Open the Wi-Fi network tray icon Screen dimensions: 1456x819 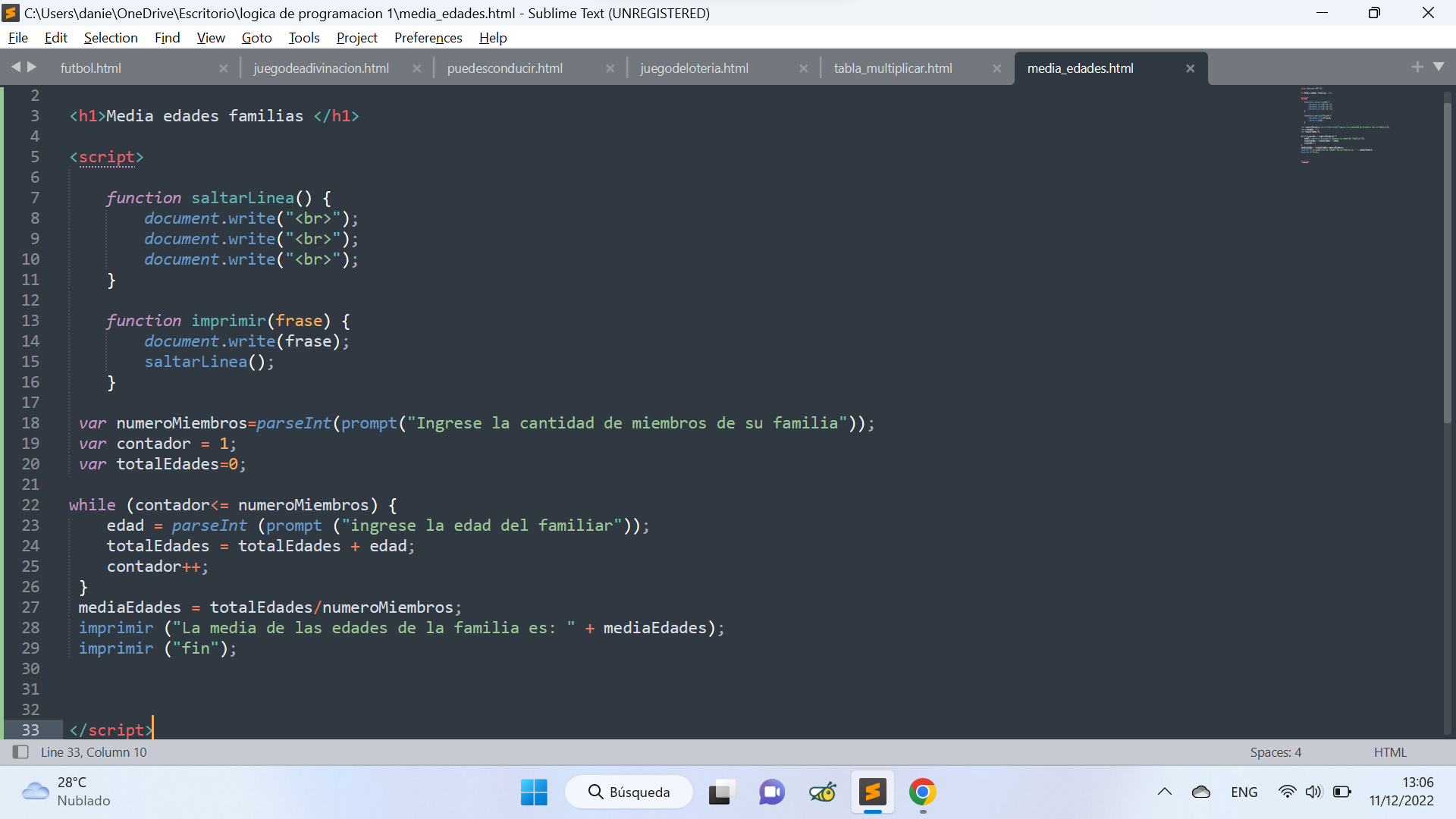1287,792
